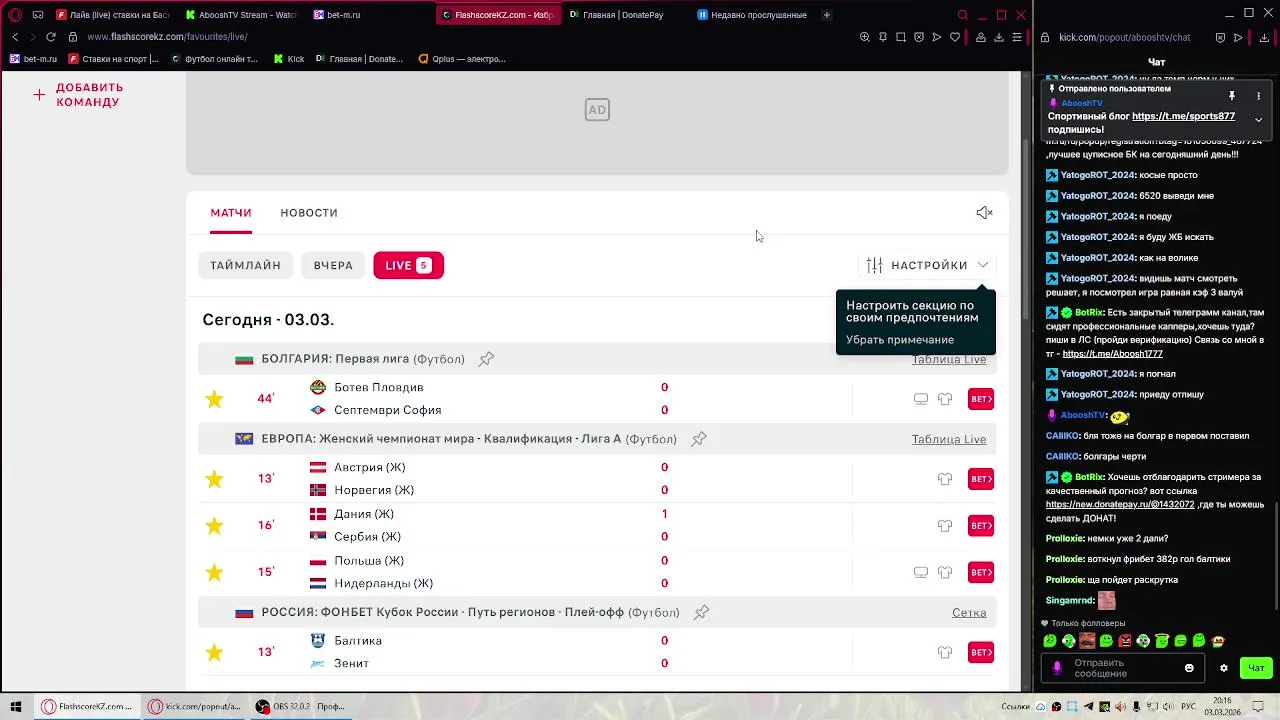The width and height of the screenshot is (1280, 720).
Task: Open Сетка link for Кубок России
Action: (969, 612)
